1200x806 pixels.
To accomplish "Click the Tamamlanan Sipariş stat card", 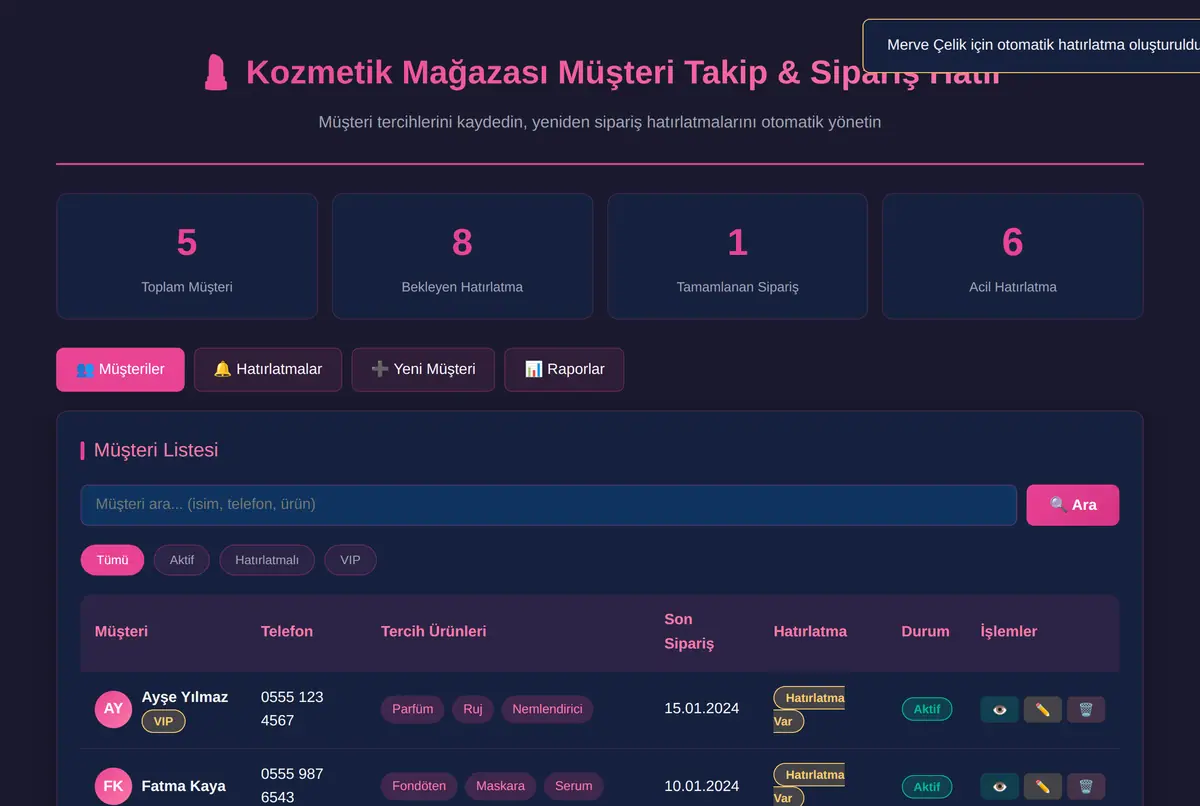I will point(737,256).
